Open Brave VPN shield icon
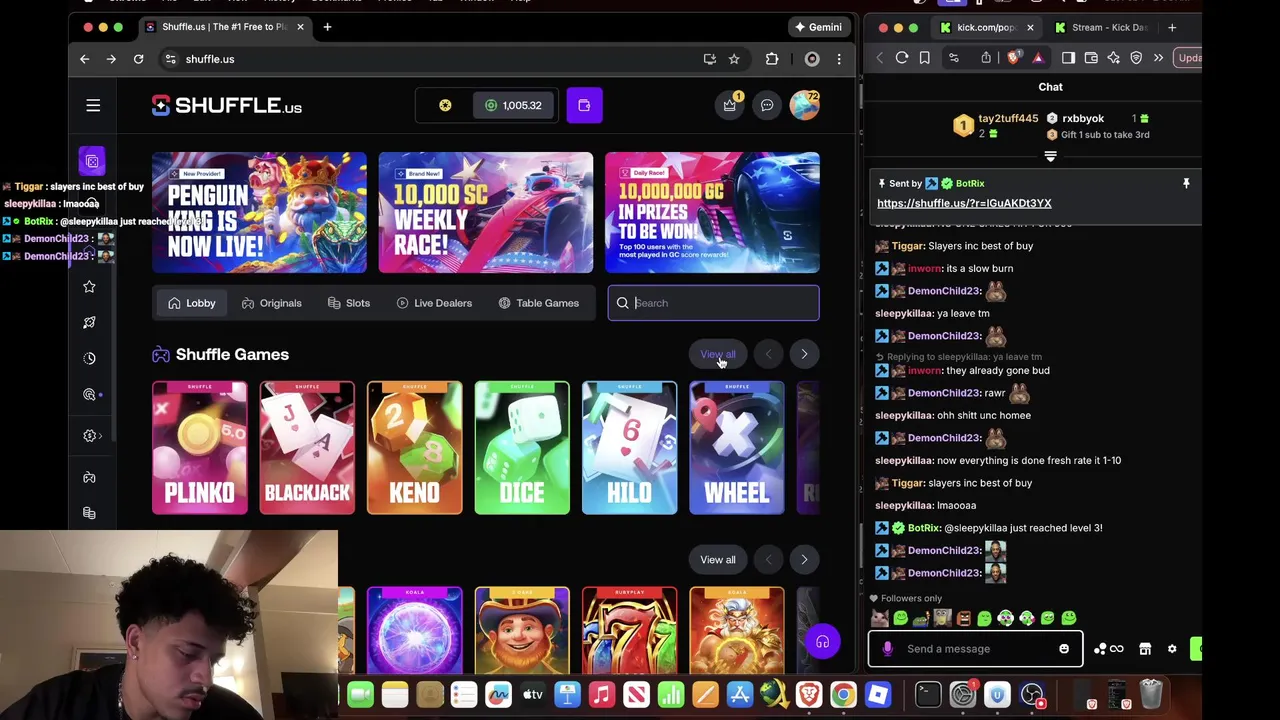Screen dimensions: 1280x720 tap(1136, 58)
